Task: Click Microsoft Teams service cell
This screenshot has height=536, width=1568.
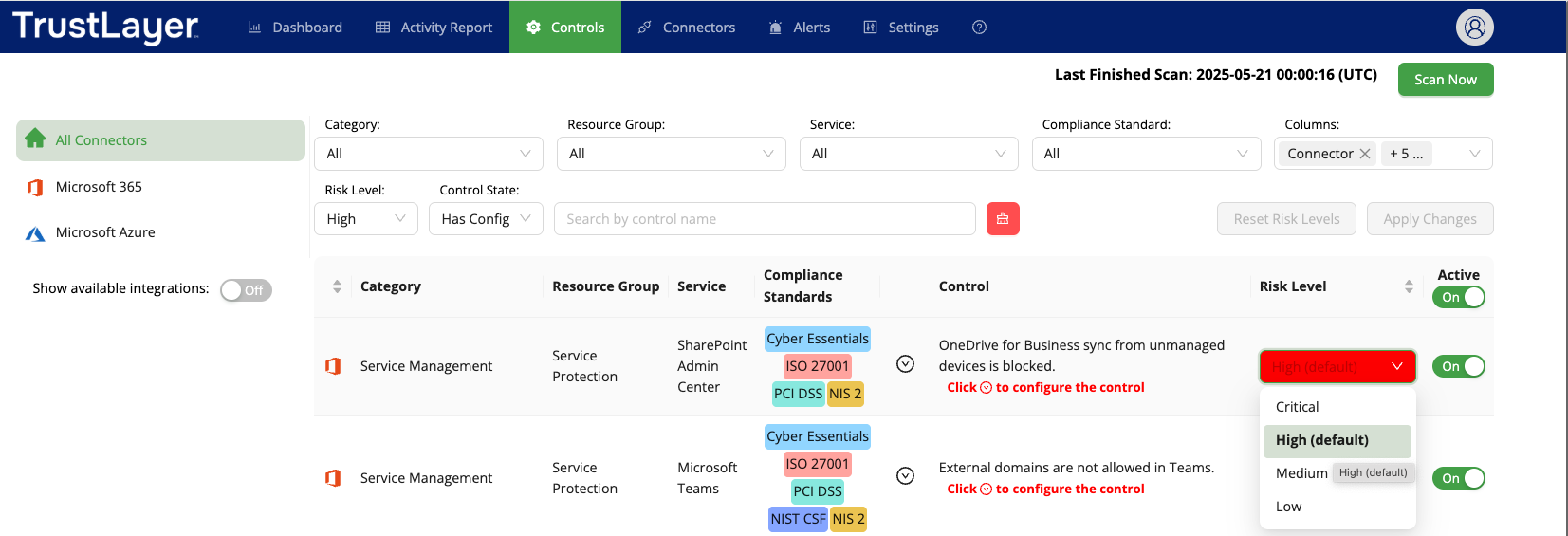Action: click(708, 478)
